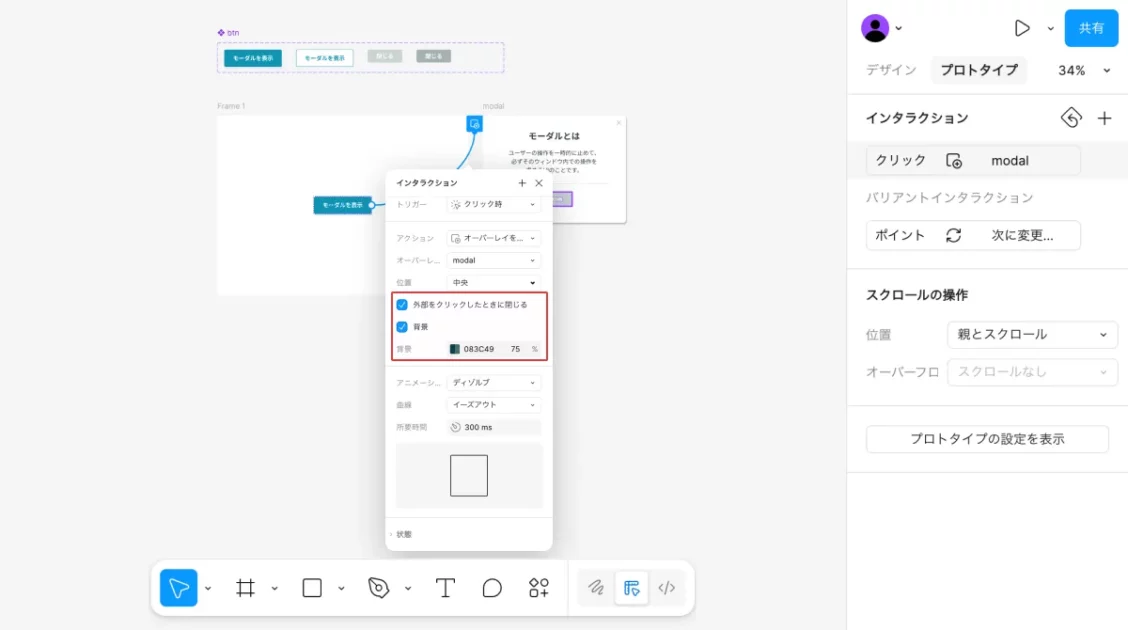Select the Frame tool
Screen dimensions: 1128x630
tap(245, 588)
